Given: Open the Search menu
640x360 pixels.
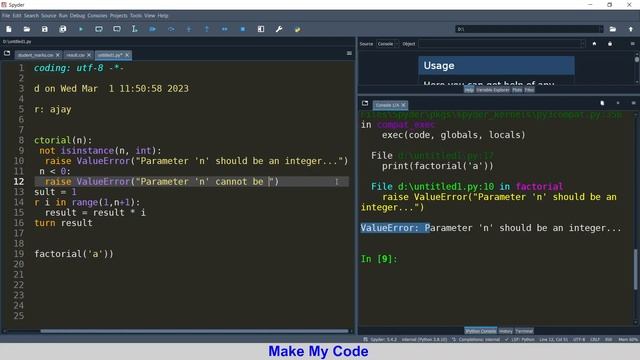Looking at the screenshot, I should [31, 16].
